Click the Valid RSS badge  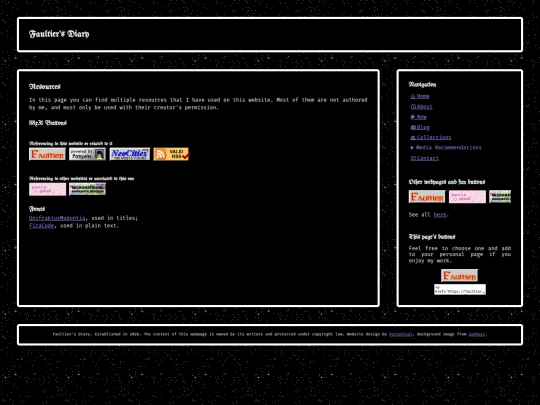pyautogui.click(x=171, y=154)
